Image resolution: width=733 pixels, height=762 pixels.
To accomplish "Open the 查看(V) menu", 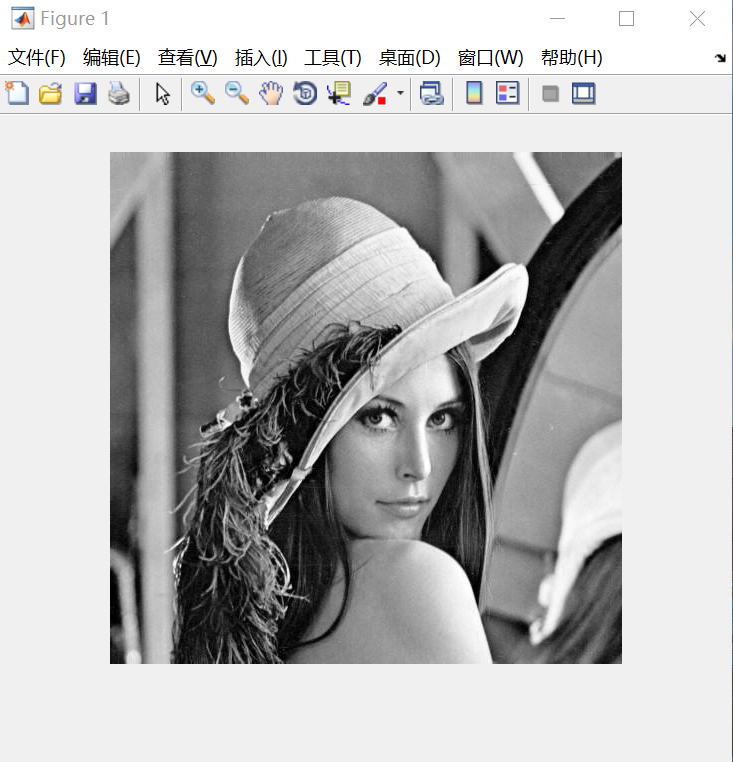I will (x=188, y=58).
